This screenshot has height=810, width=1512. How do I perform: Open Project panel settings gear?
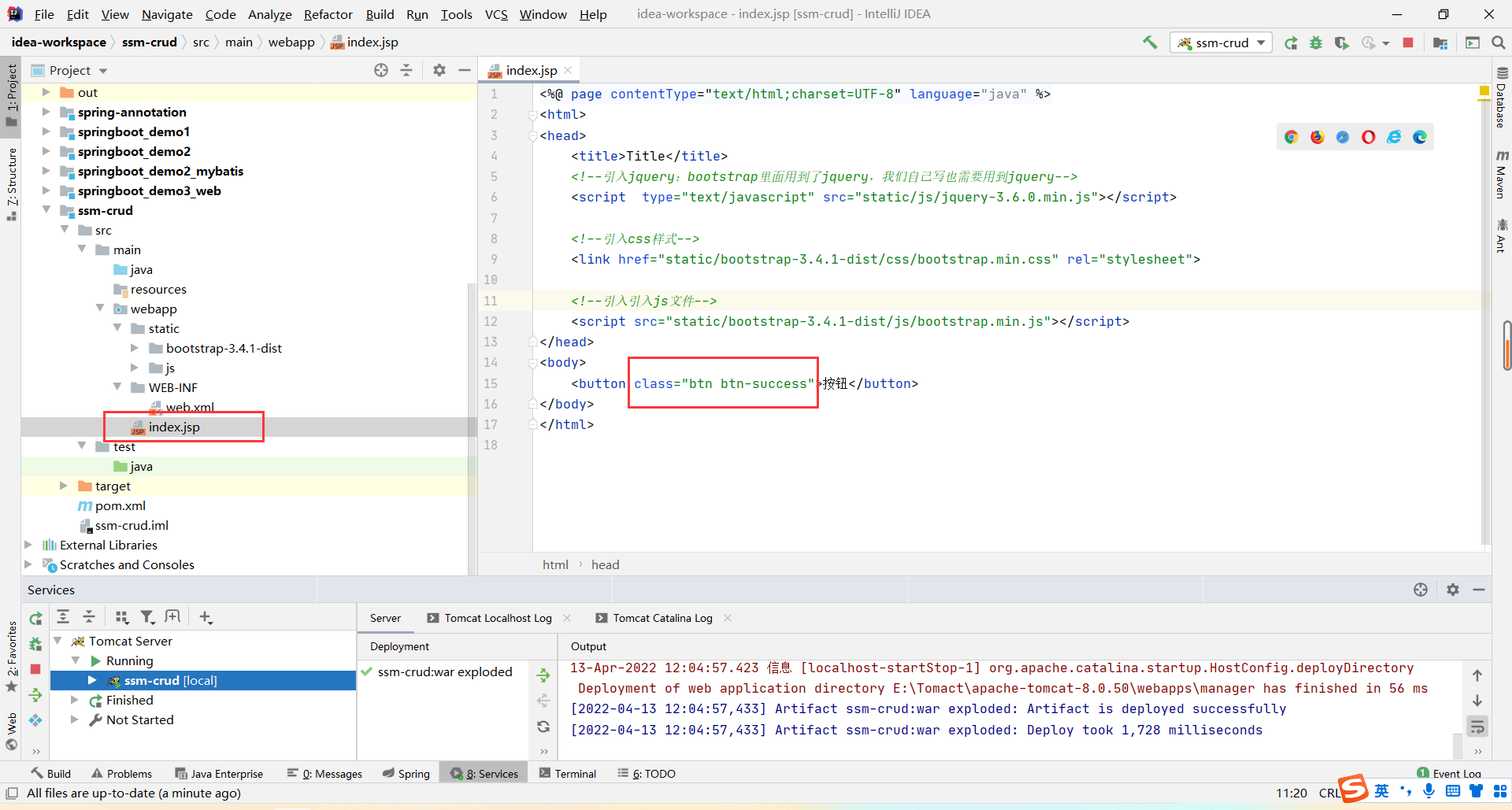coord(439,70)
